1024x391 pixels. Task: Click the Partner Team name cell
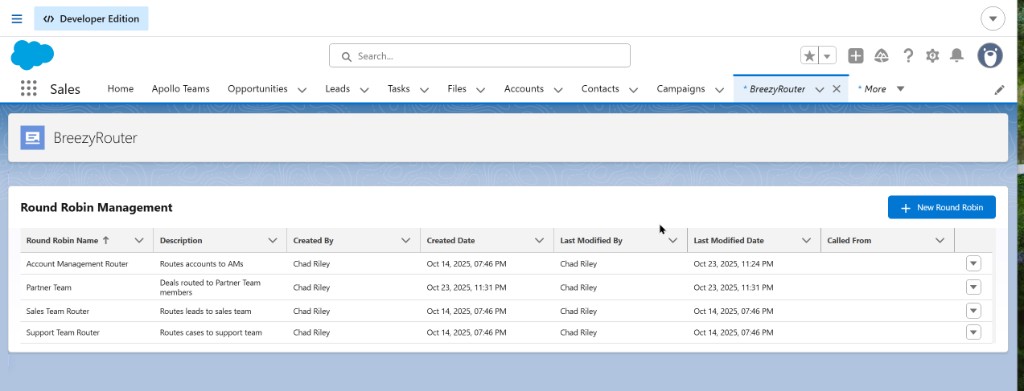[x=49, y=287]
